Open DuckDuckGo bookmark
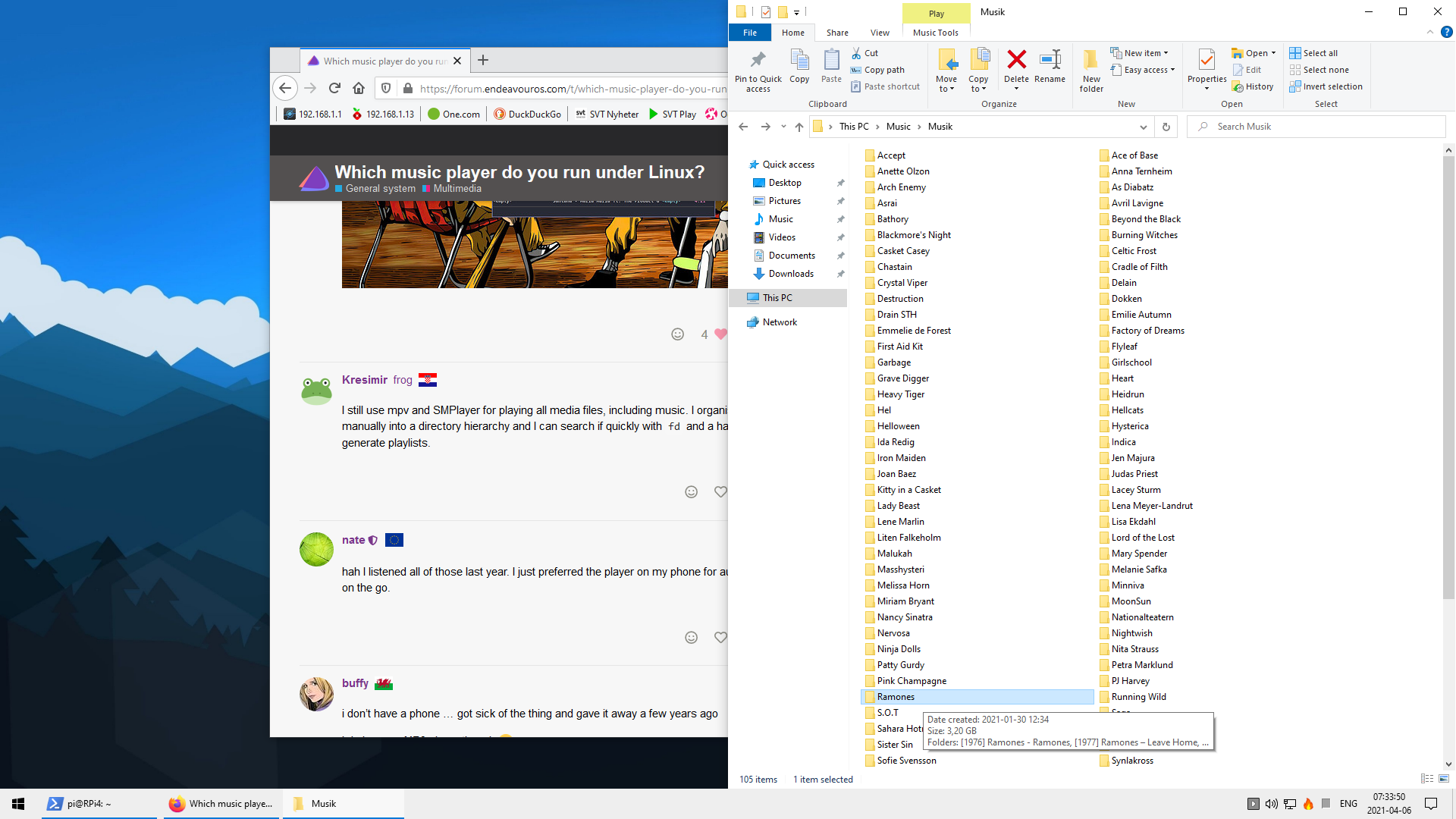This screenshot has width=1456, height=819. (527, 115)
